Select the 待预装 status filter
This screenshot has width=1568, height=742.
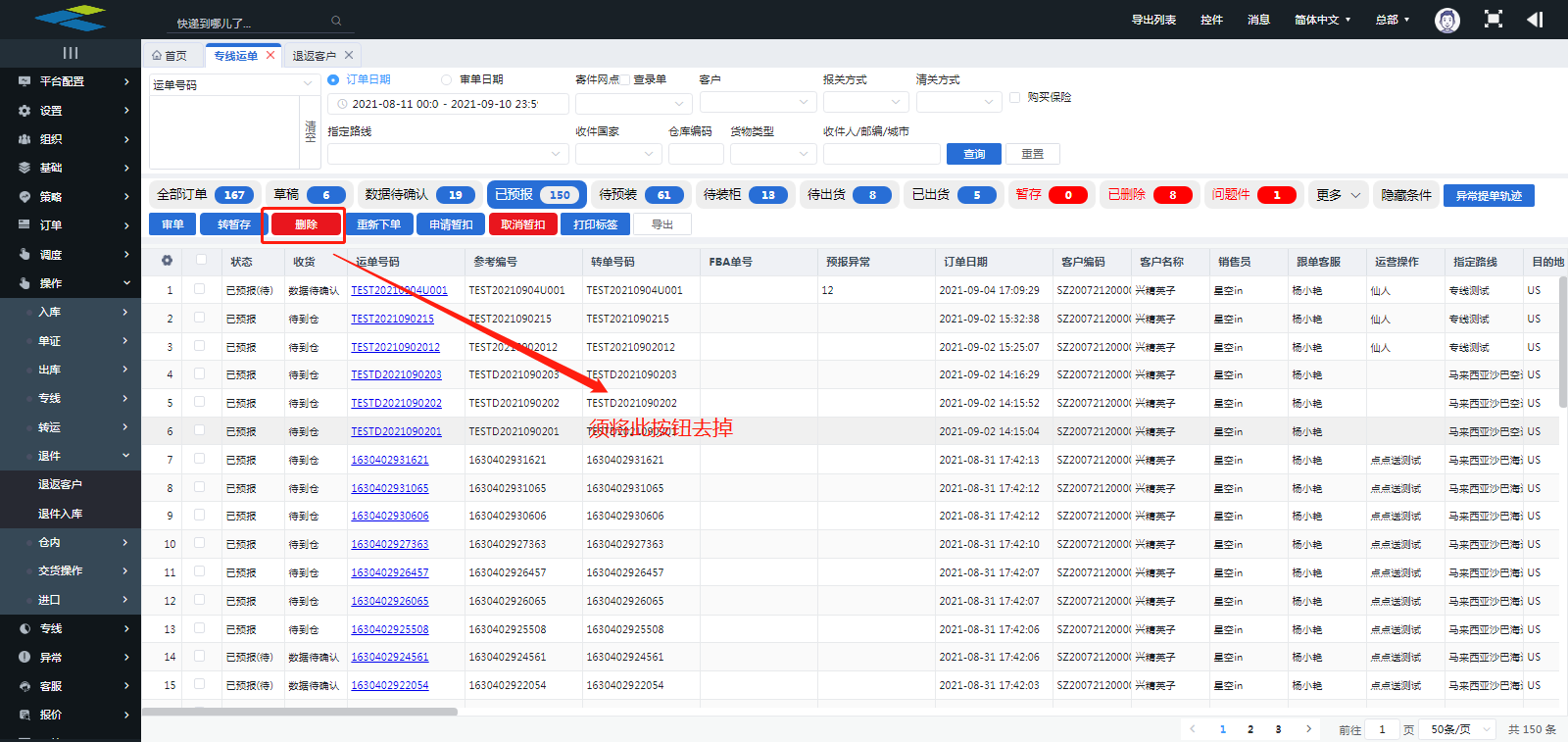[641, 195]
